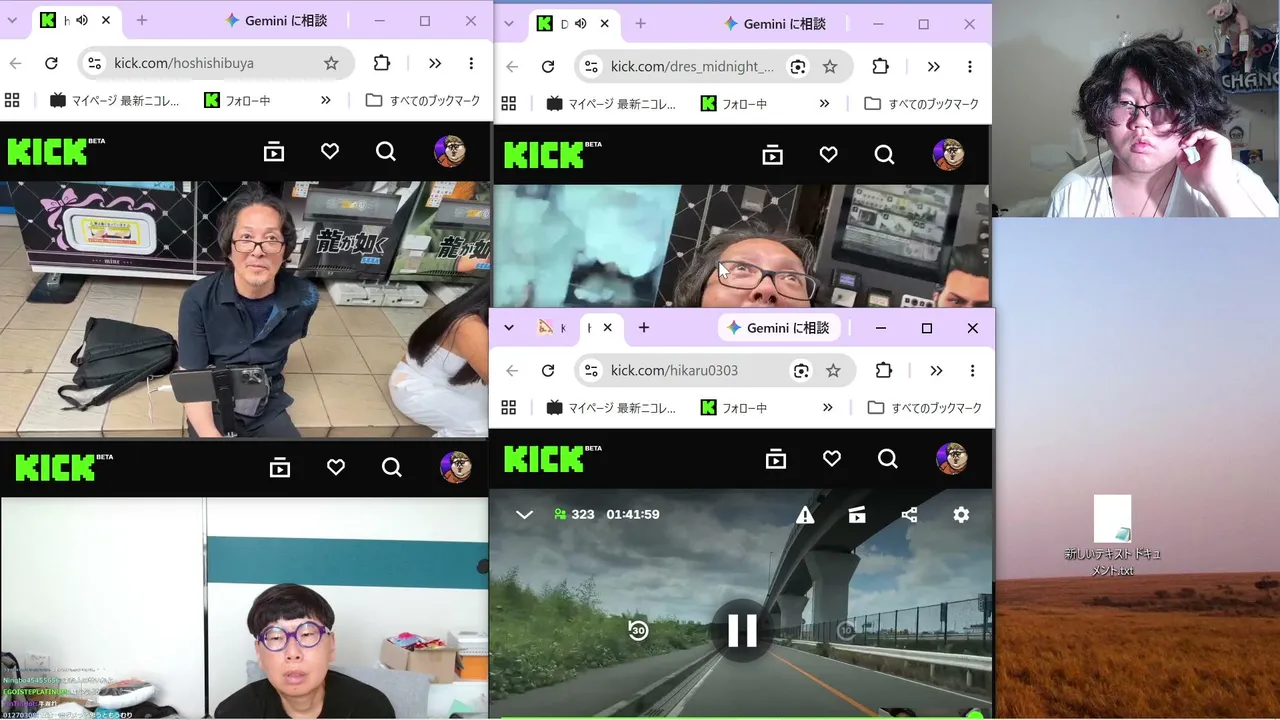Show hidden bookmarks chevron in hoshishibuya window
Screen dimensions: 1280x720
326,100
